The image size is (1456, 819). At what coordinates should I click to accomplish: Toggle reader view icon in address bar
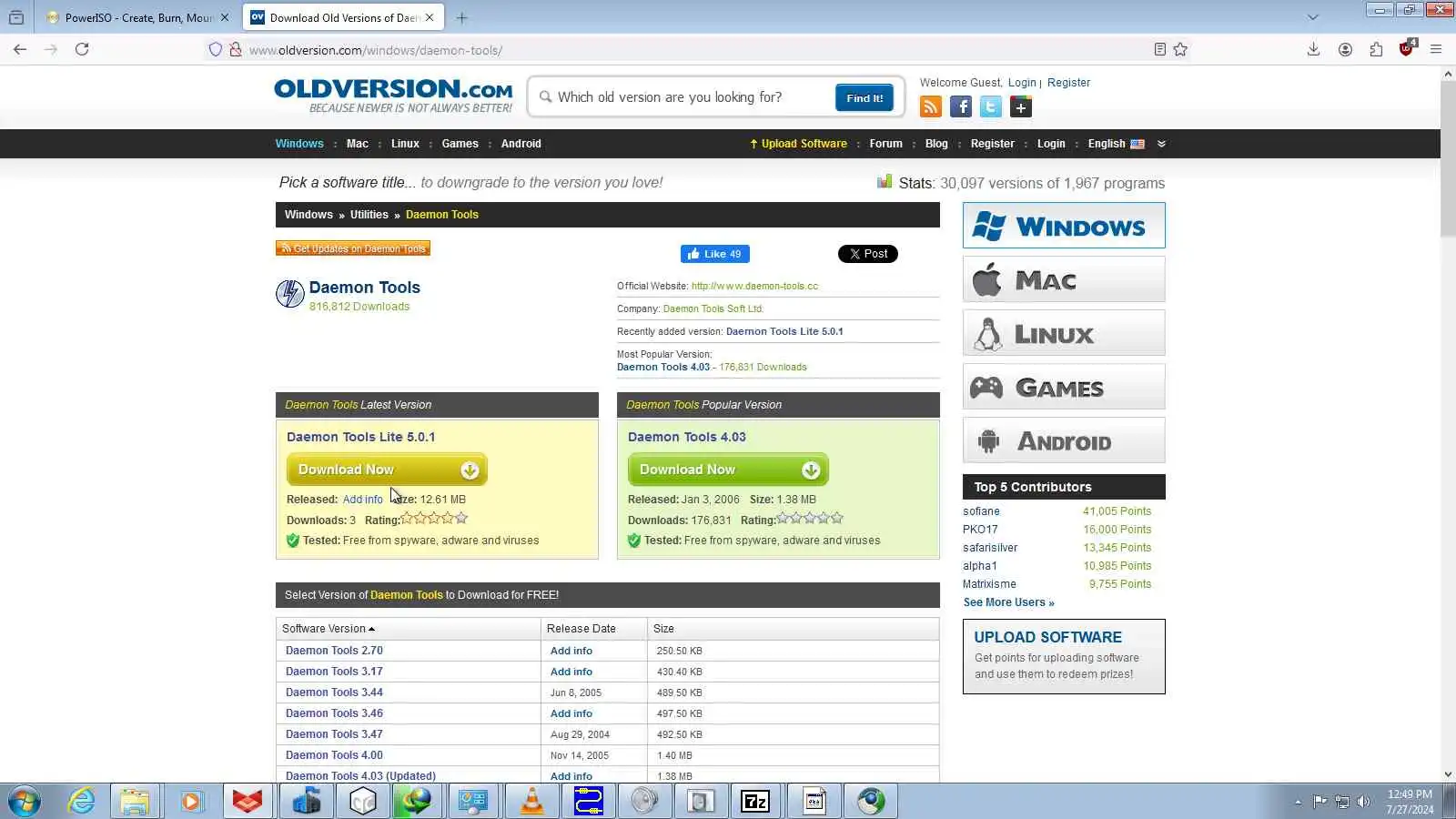pyautogui.click(x=1159, y=49)
